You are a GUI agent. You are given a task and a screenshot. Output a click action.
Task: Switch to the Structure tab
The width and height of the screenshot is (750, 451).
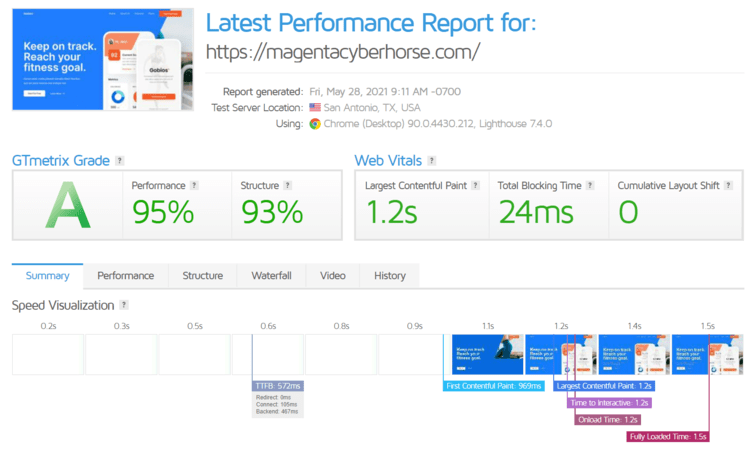coord(203,276)
